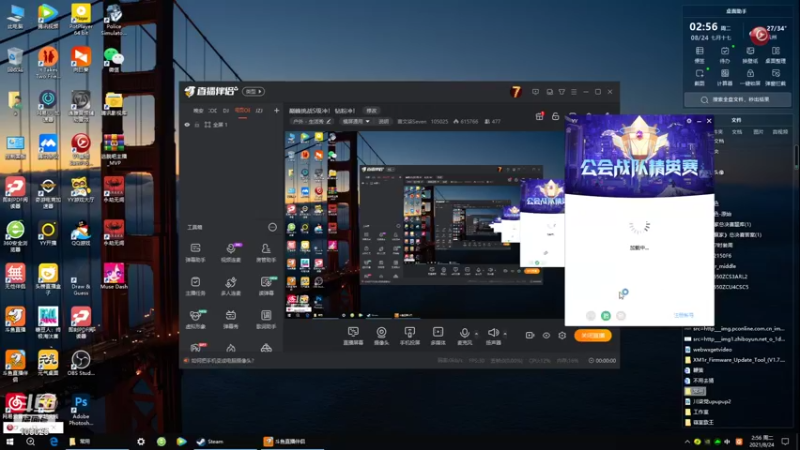
Task: Toggle preview eye icon beside 关闭直播
Action: [x=546, y=335]
